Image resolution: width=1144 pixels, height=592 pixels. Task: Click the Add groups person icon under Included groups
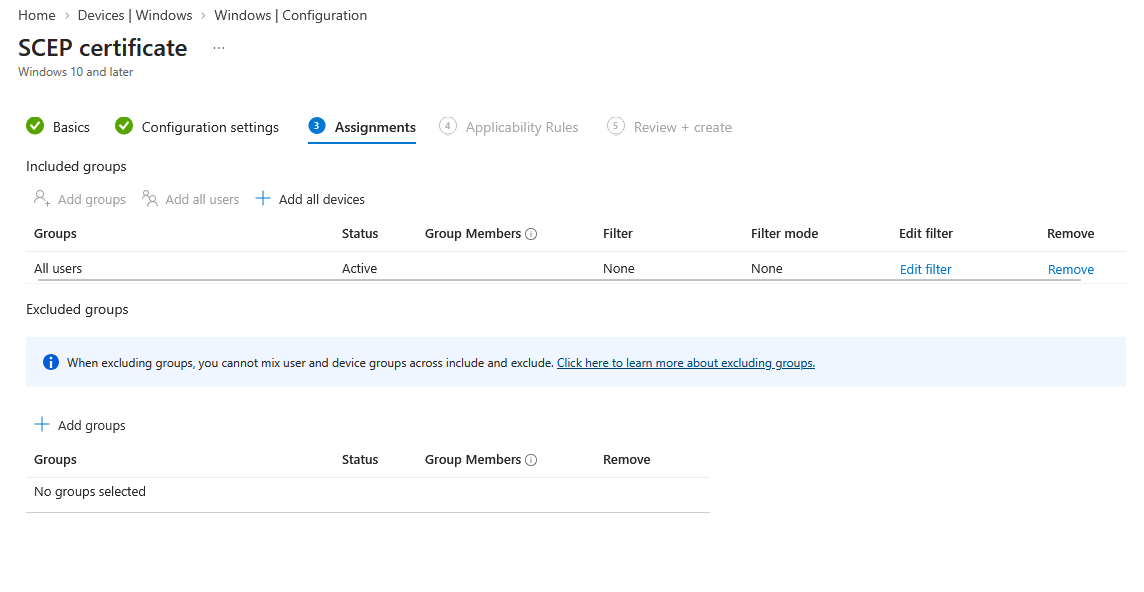point(42,199)
